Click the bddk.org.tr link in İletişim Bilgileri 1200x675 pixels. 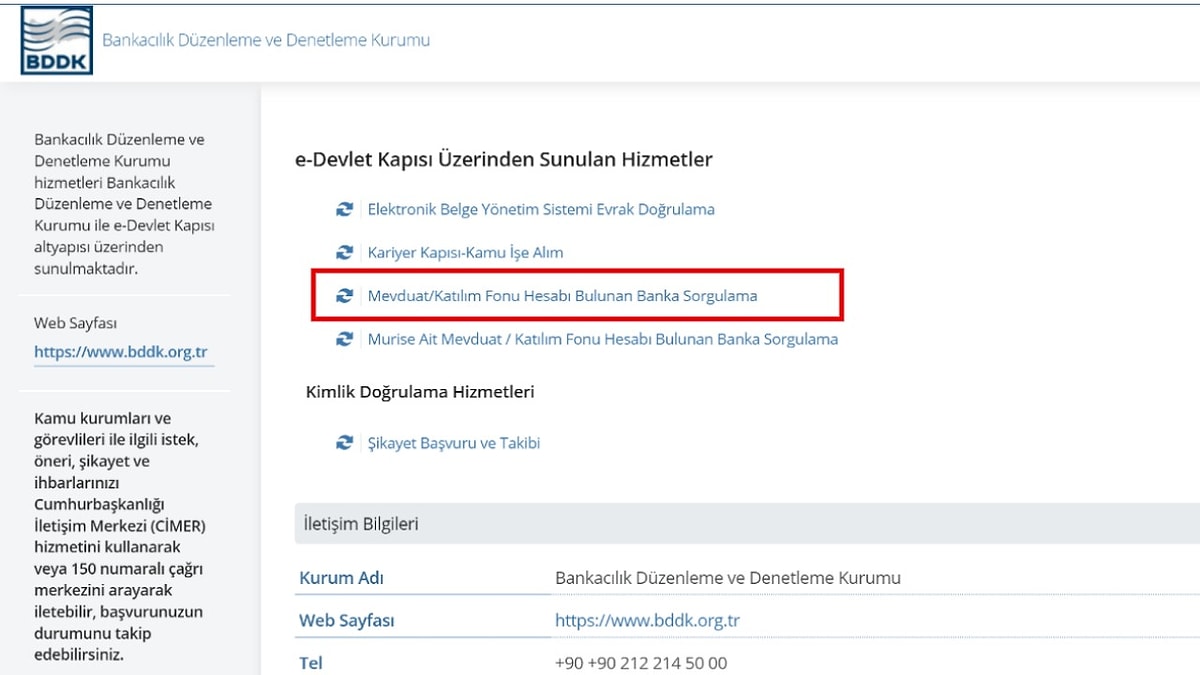pyautogui.click(x=647, y=620)
